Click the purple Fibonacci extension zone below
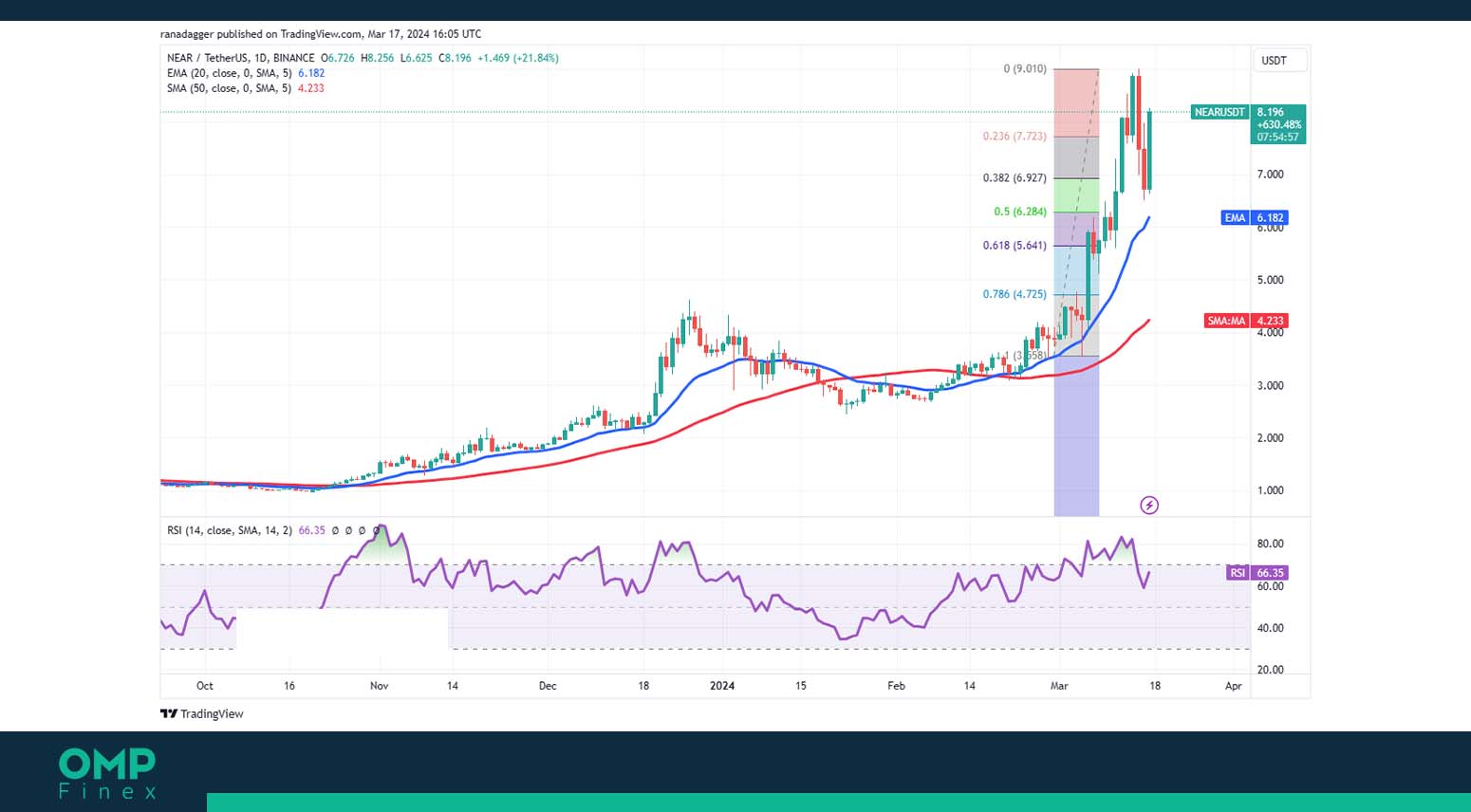Screen dimensions: 1471x812 1076,436
